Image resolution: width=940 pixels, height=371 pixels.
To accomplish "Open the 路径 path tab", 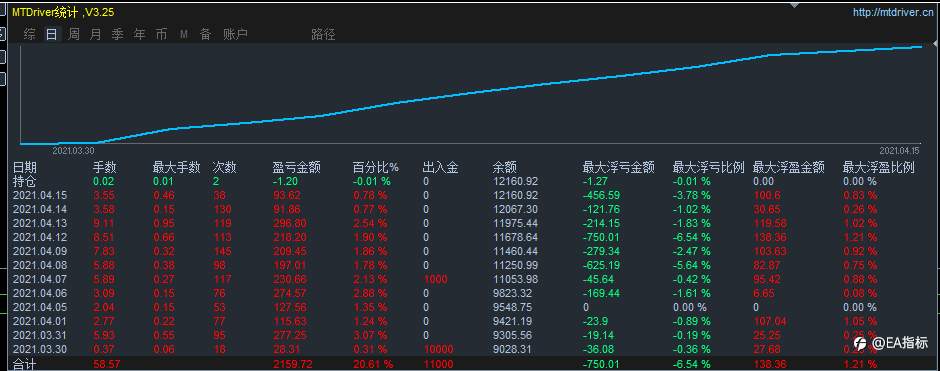I will [323, 34].
